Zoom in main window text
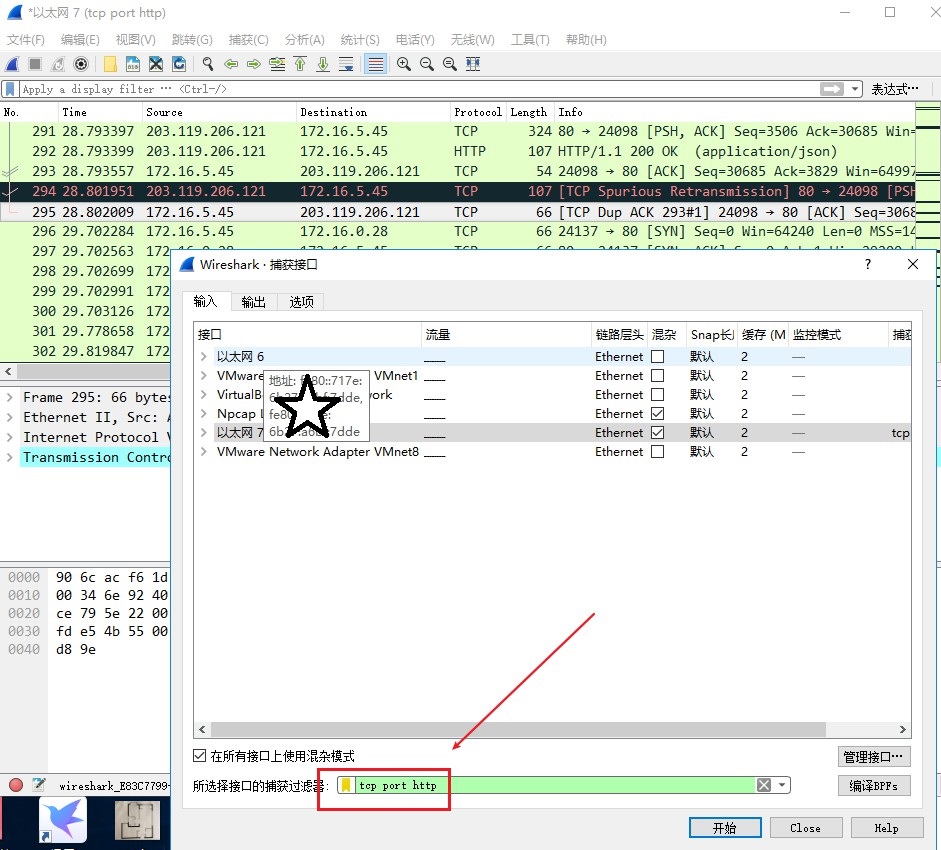Screen dimensions: 941x850 (404, 64)
